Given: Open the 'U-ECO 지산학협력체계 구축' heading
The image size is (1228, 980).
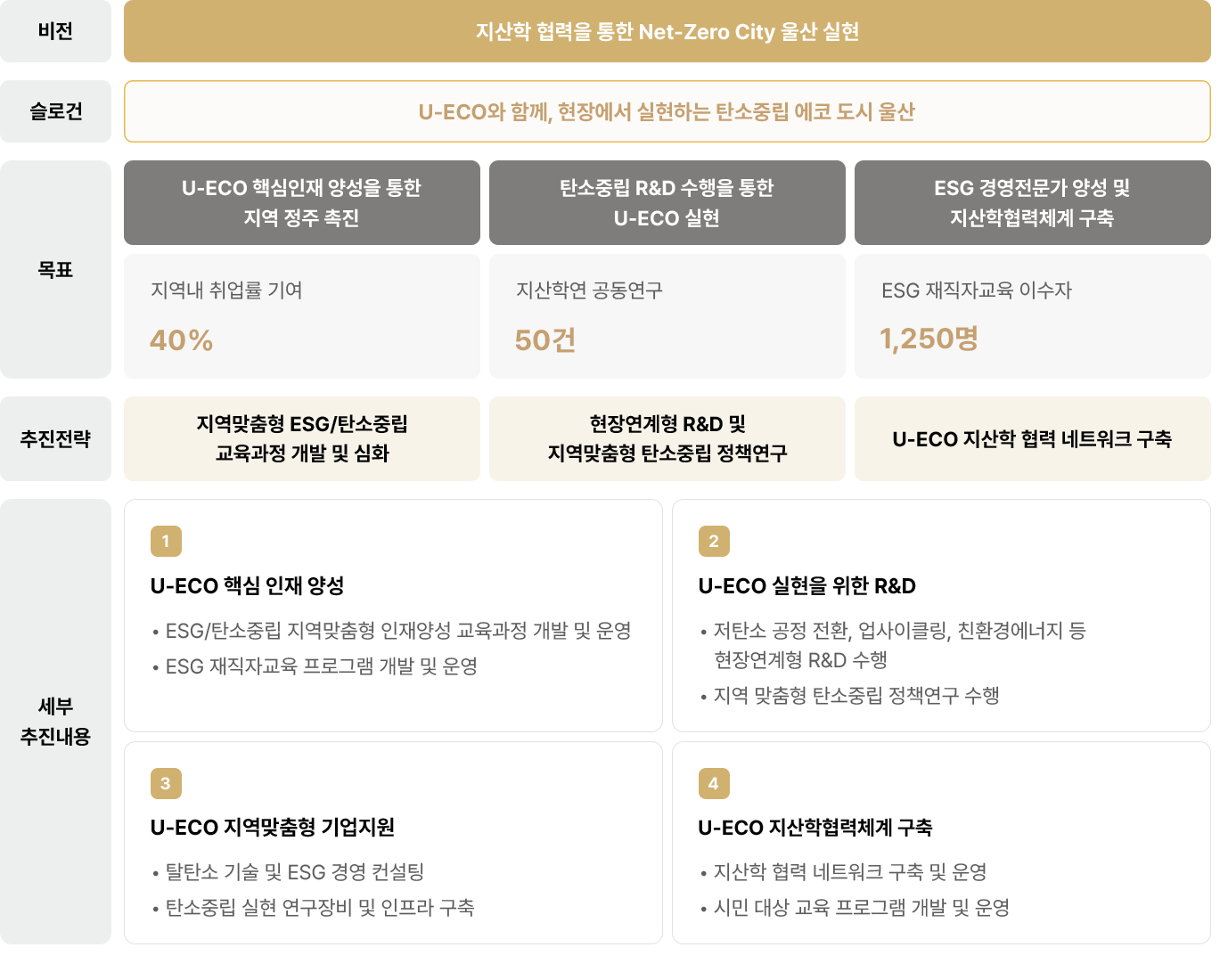Looking at the screenshot, I should [x=815, y=827].
